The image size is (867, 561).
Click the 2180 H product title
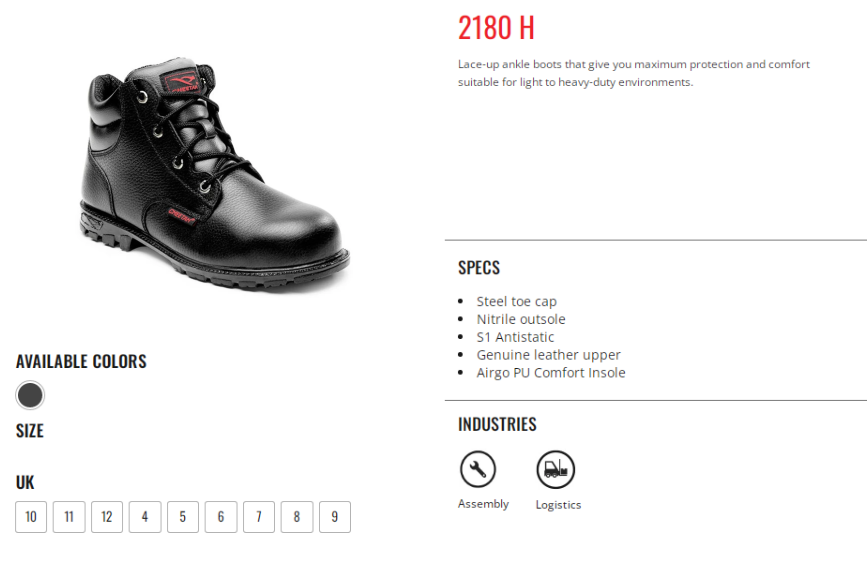496,28
